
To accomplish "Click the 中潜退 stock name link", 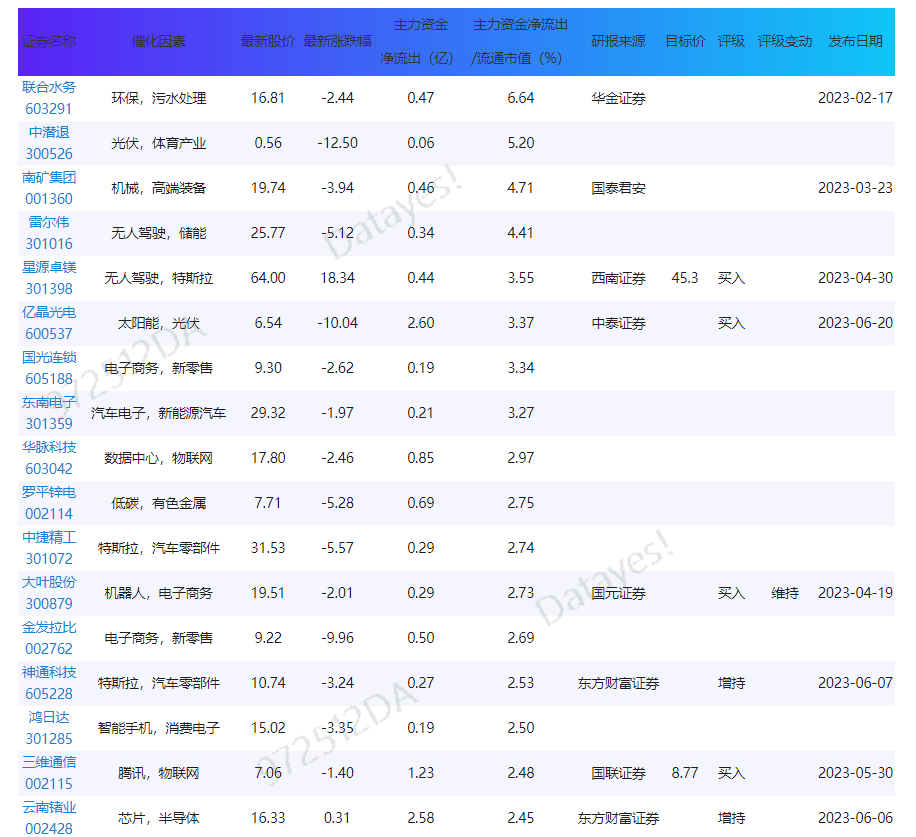I will click(x=49, y=133).
